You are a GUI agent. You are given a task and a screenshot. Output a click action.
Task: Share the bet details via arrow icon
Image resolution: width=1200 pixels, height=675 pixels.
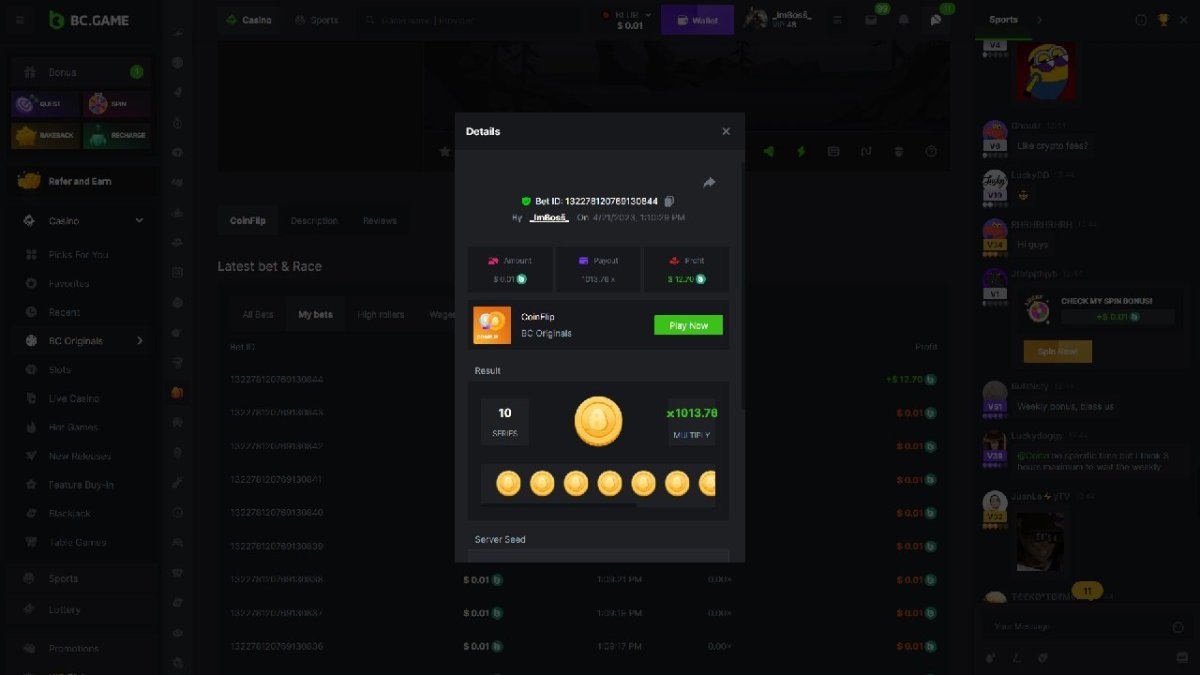709,182
